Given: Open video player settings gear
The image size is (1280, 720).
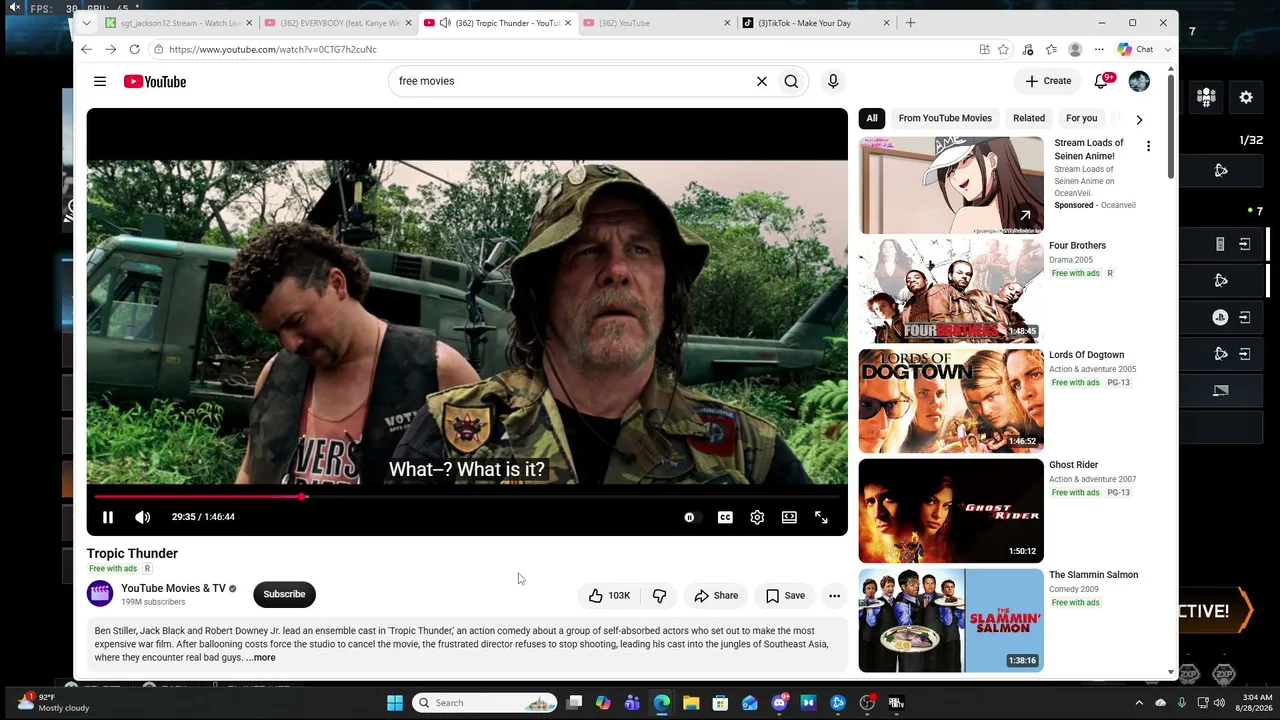Looking at the screenshot, I should pos(757,517).
